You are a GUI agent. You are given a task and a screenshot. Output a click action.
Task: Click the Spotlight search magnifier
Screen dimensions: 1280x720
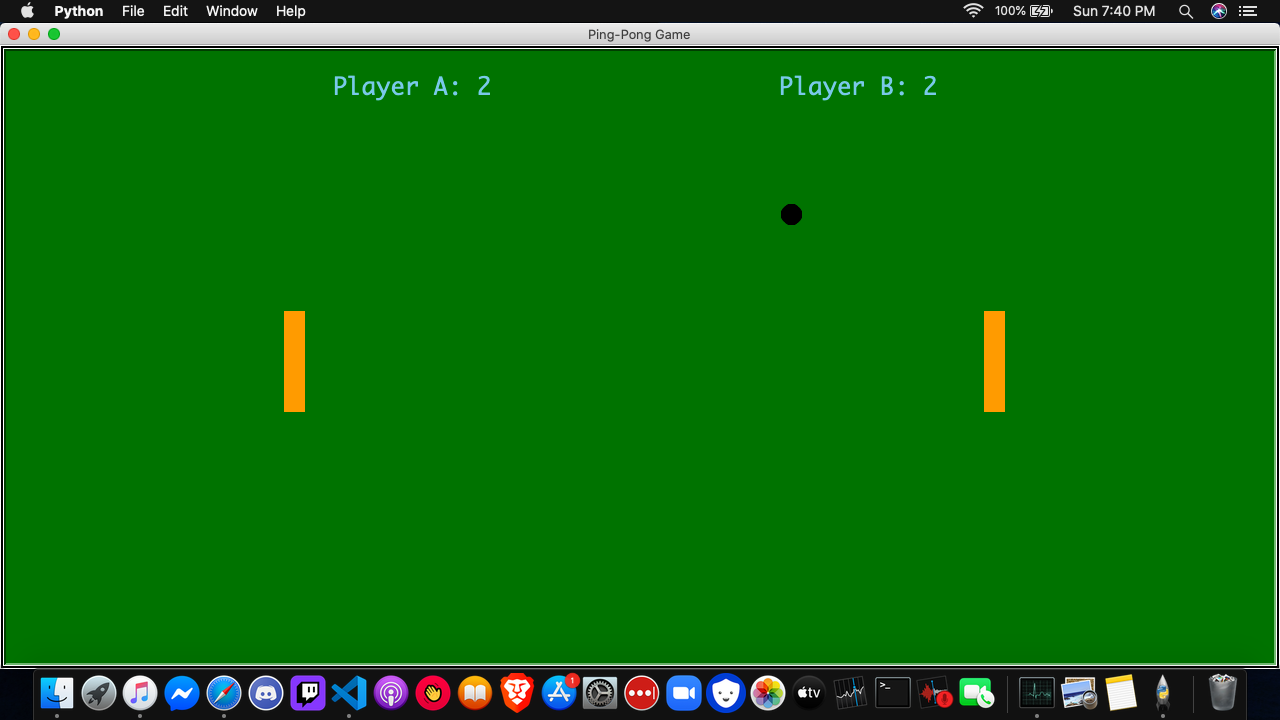coord(1186,11)
